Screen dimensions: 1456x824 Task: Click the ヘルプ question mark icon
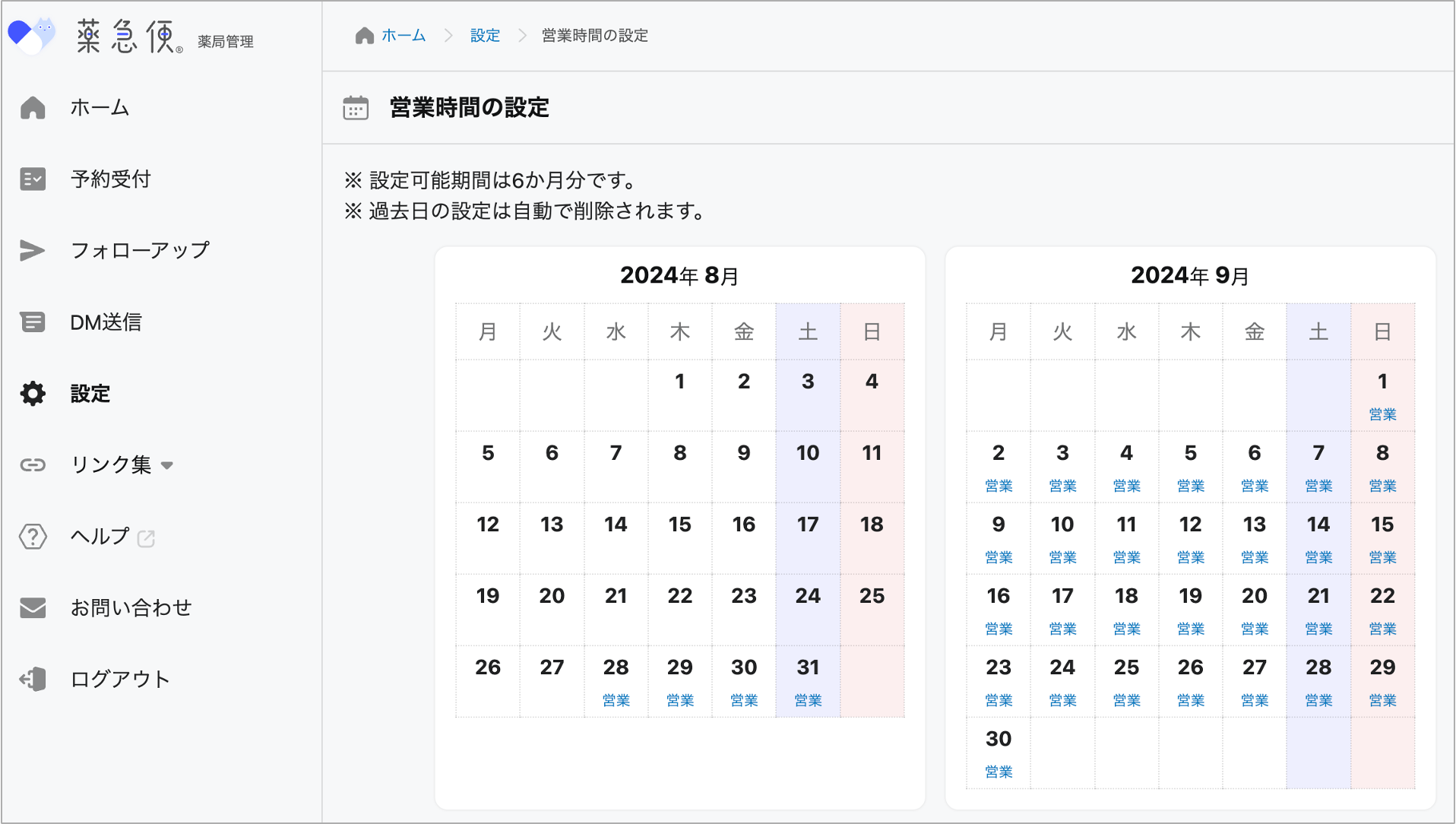click(x=33, y=537)
